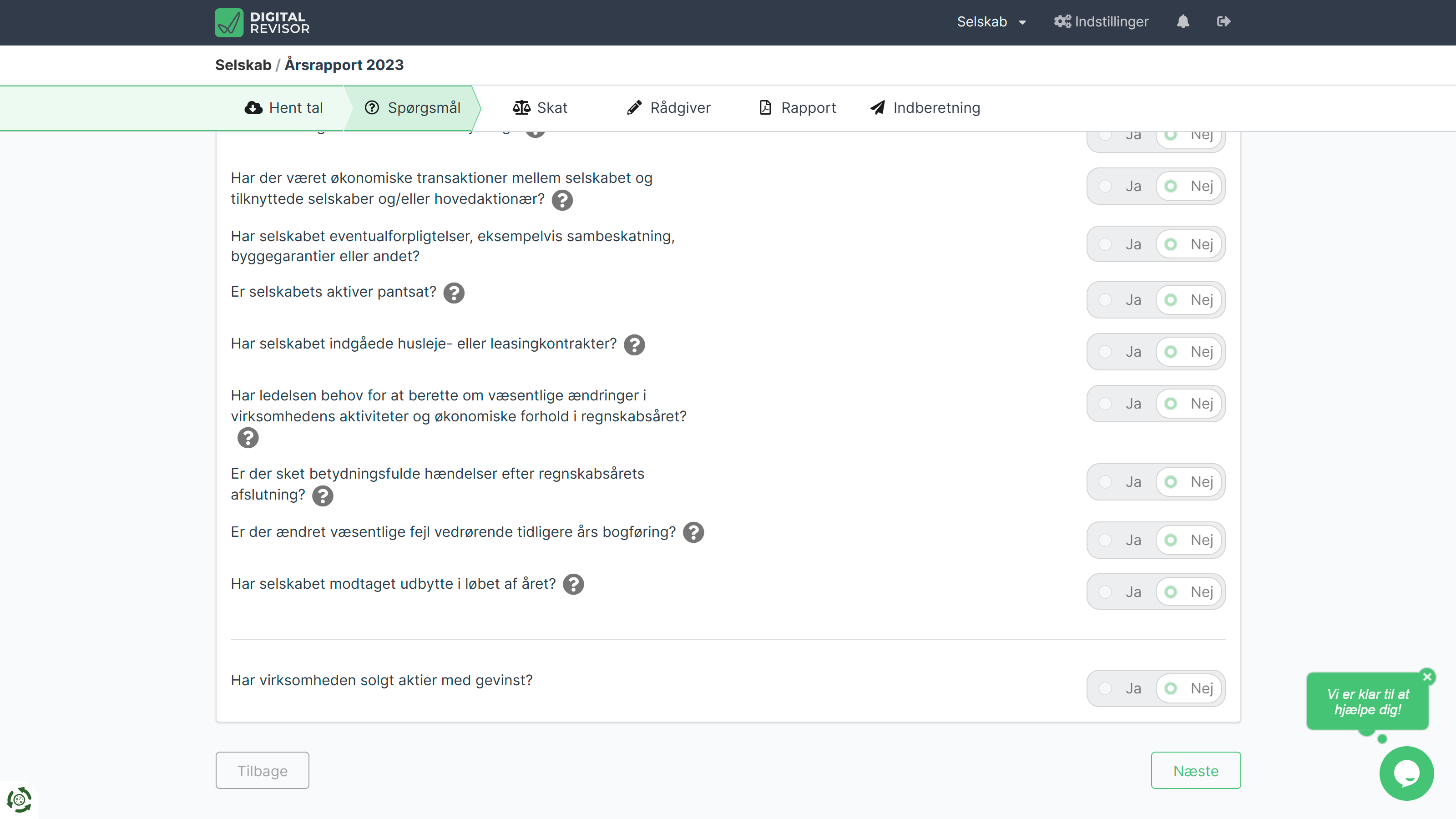
Task: Select Ja for aktiver pantsat question
Action: [1122, 299]
